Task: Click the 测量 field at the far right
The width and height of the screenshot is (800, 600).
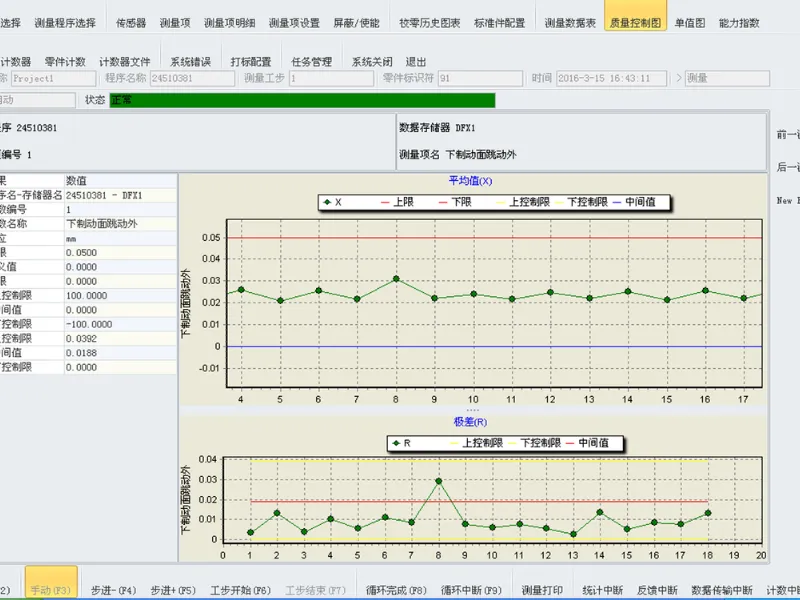Action: tap(727, 78)
